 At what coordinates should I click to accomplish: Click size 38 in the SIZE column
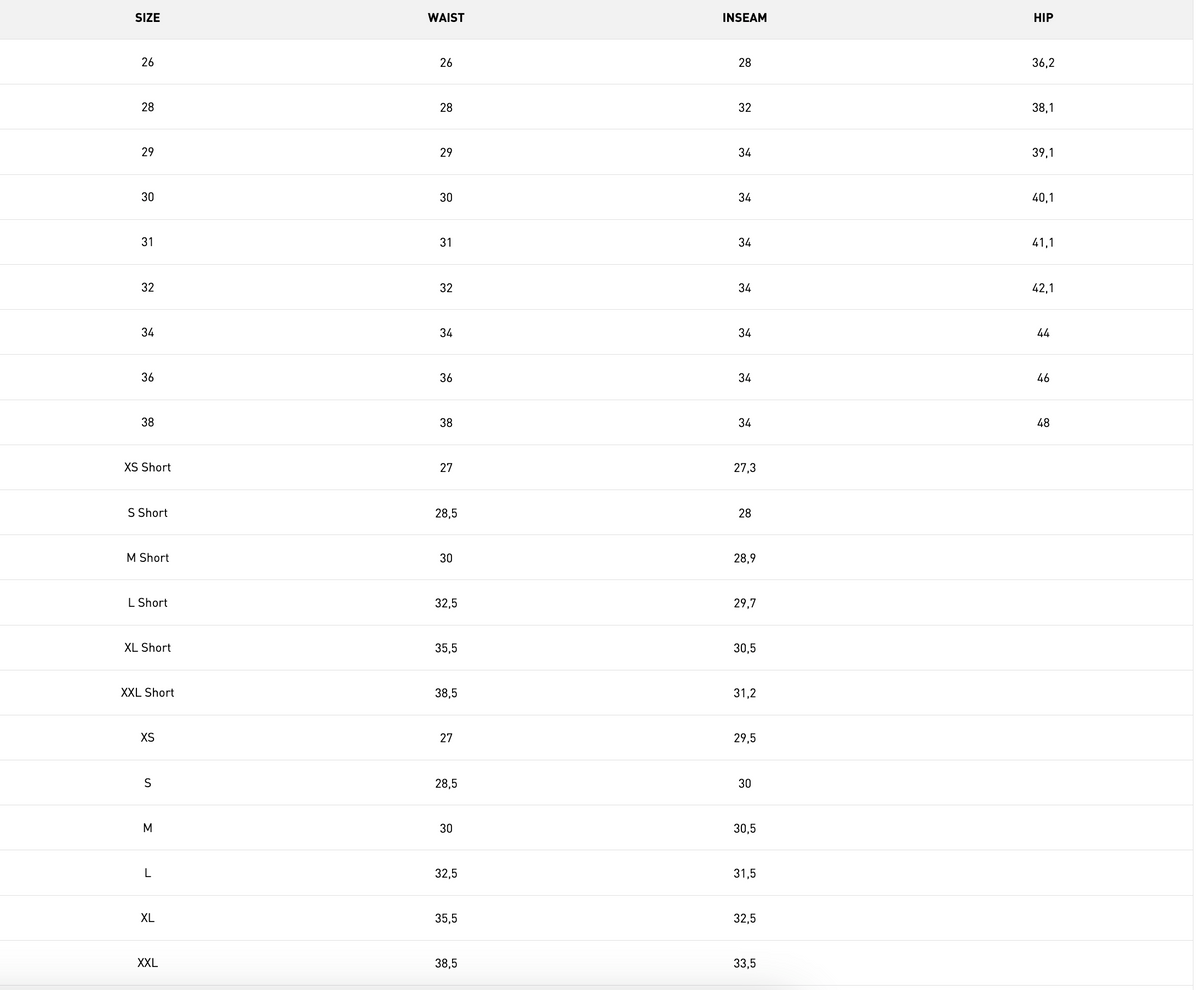coord(147,422)
